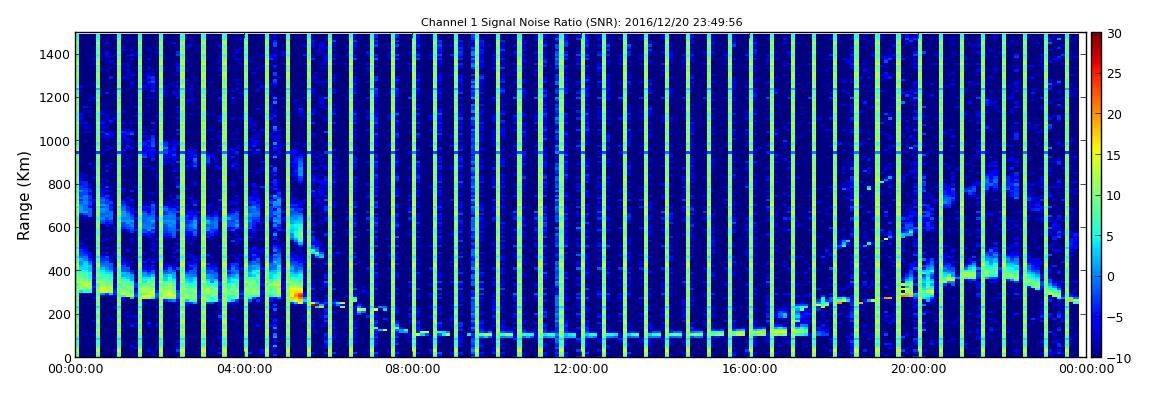Click the red high-SNR spot near 05:15

point(298,295)
